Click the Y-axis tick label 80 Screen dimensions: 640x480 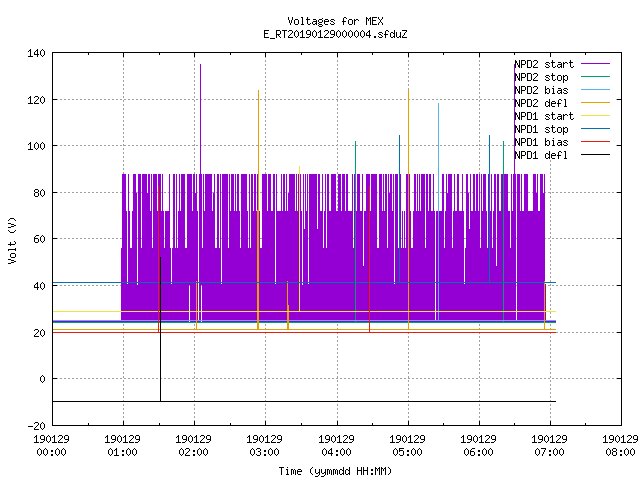pos(40,193)
